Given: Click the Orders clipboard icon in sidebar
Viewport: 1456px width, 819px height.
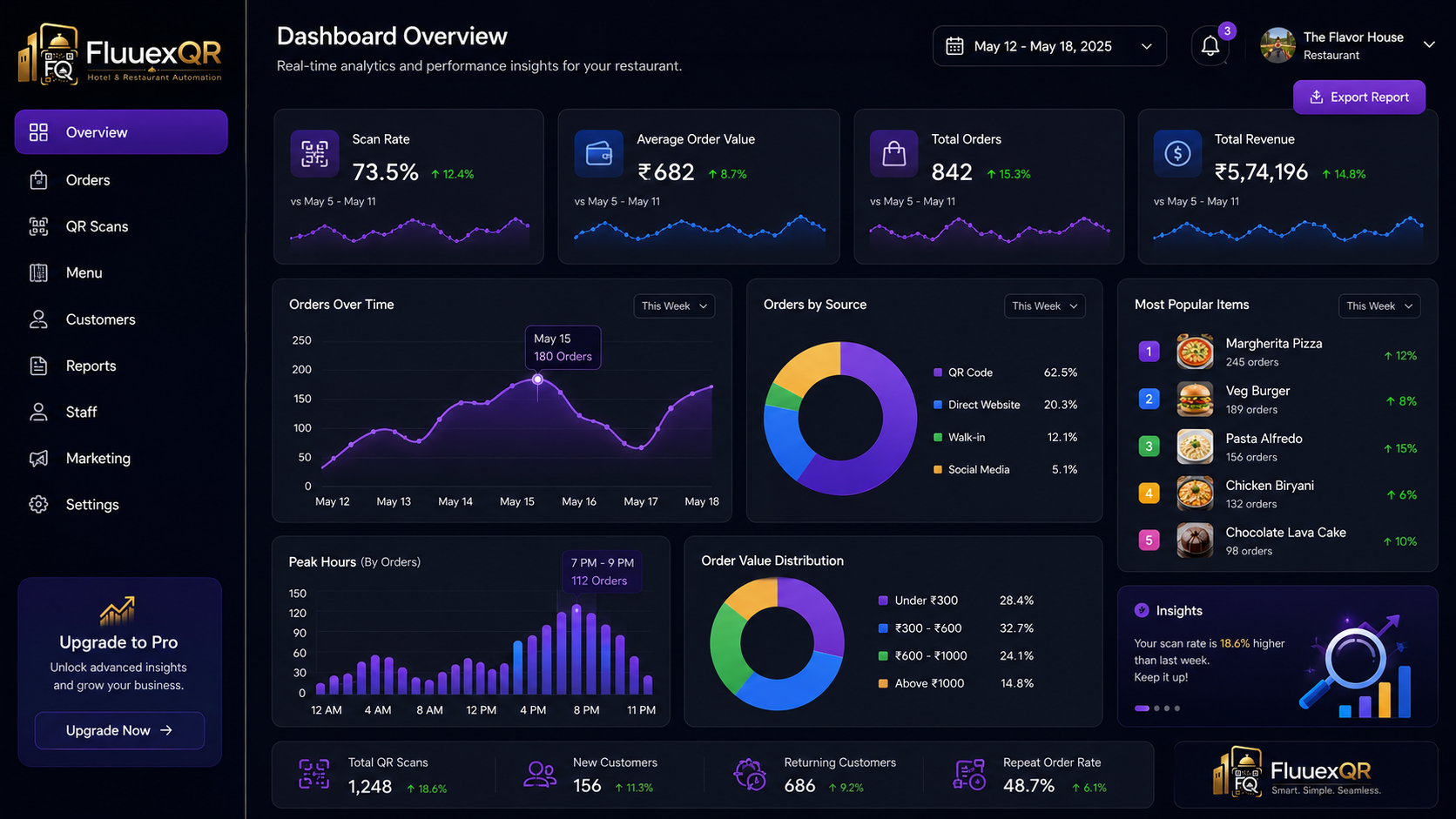Looking at the screenshot, I should click(38, 180).
